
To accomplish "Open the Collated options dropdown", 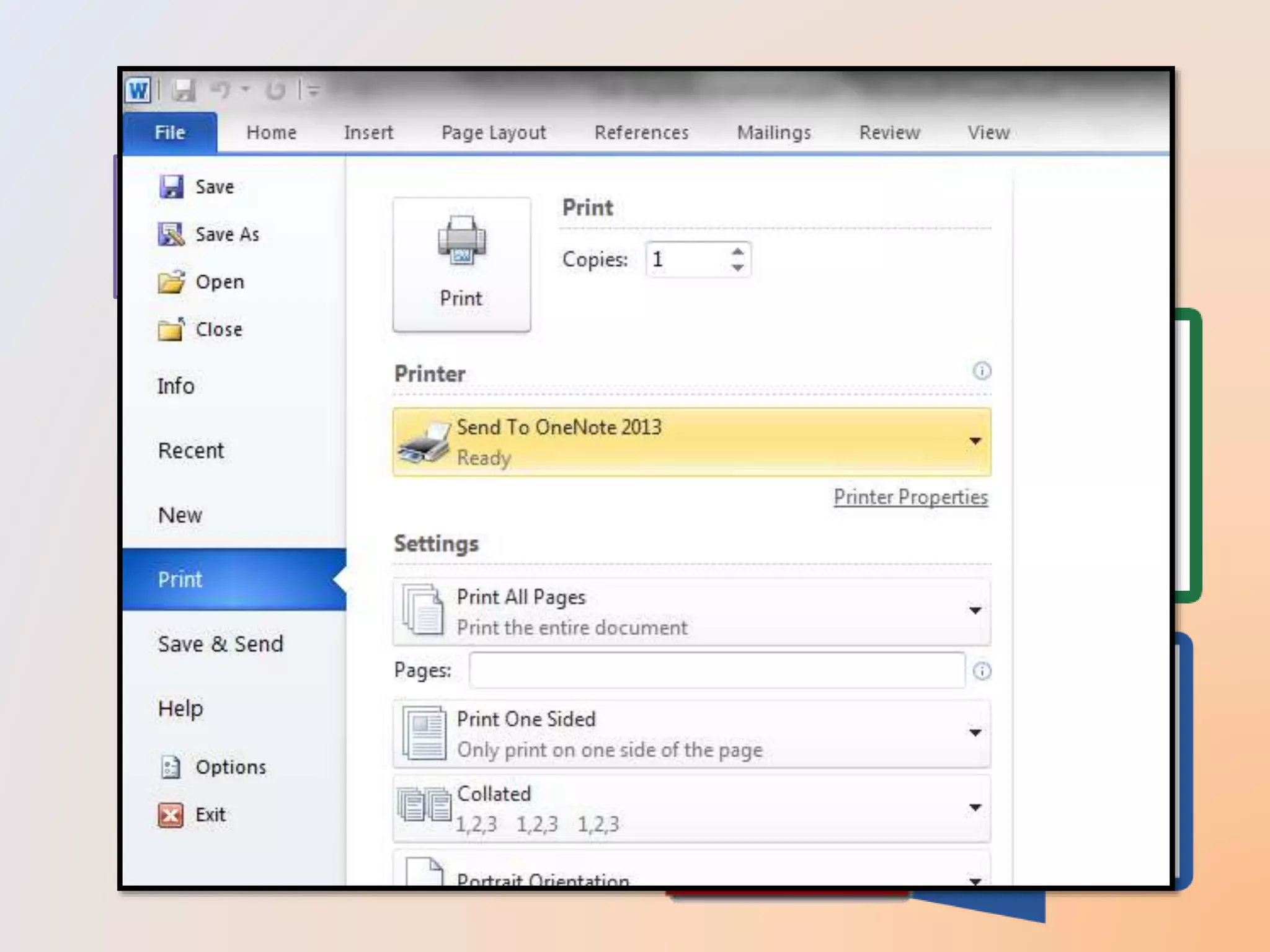I will point(975,808).
